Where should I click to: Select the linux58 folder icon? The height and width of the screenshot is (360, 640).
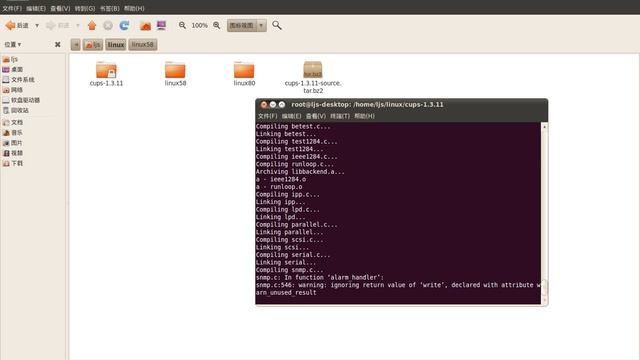pos(175,70)
